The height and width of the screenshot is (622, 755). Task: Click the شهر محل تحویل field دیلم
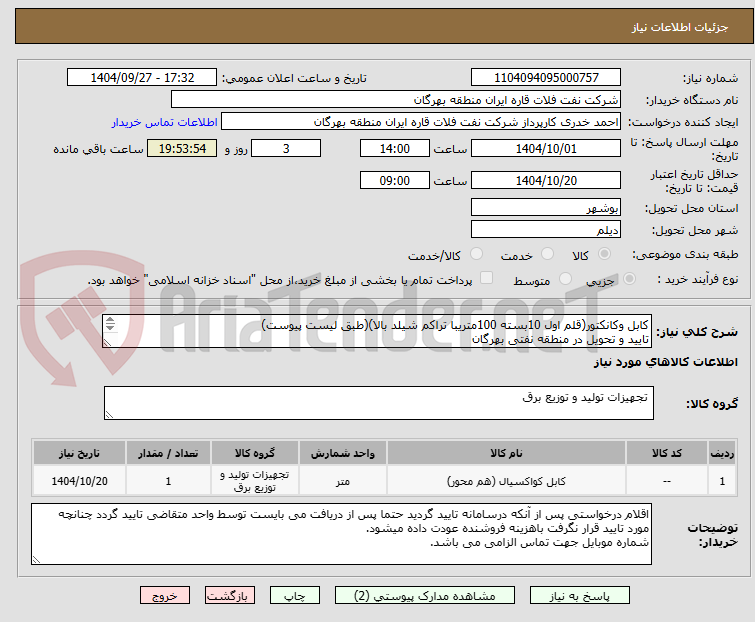(546, 230)
